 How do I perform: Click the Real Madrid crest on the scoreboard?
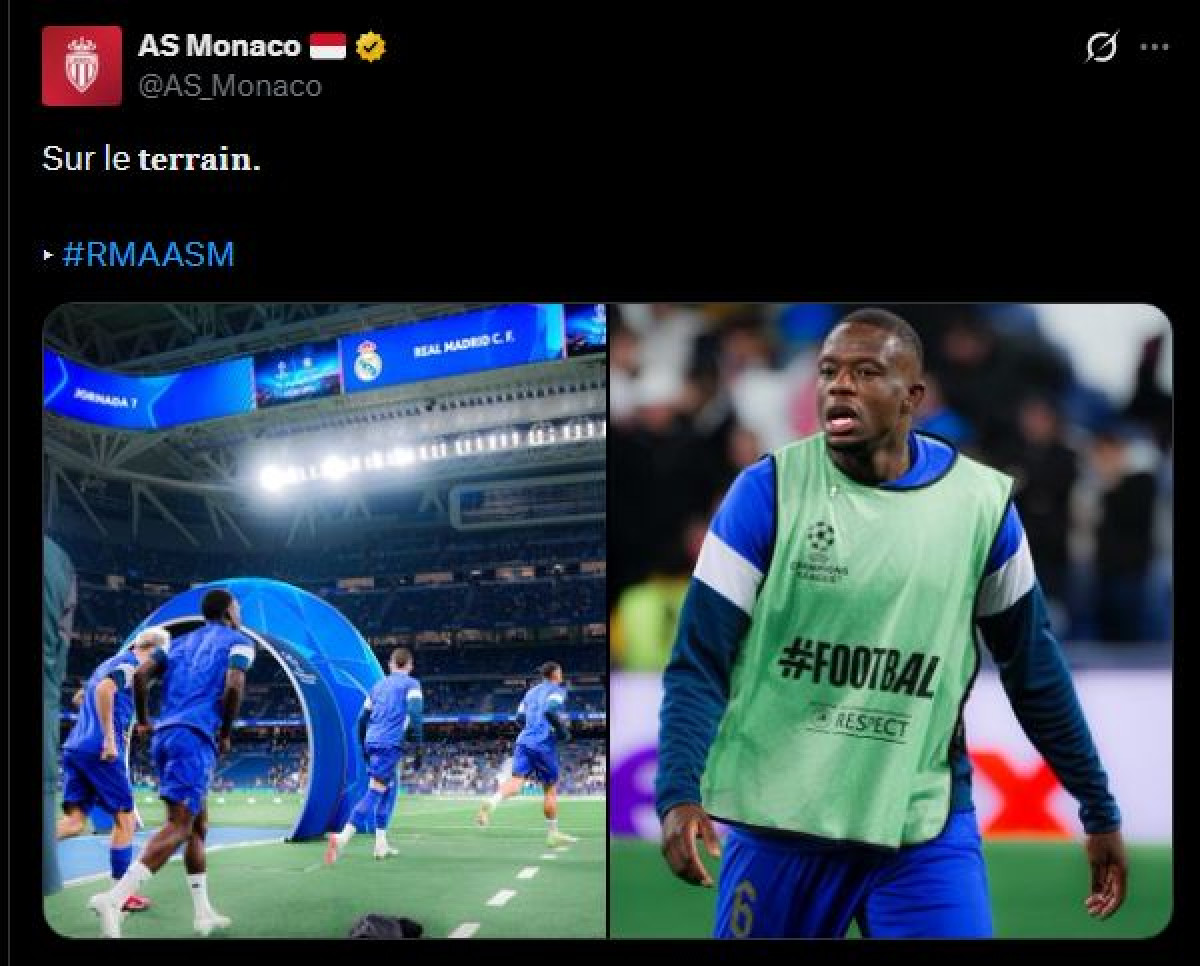pos(367,362)
